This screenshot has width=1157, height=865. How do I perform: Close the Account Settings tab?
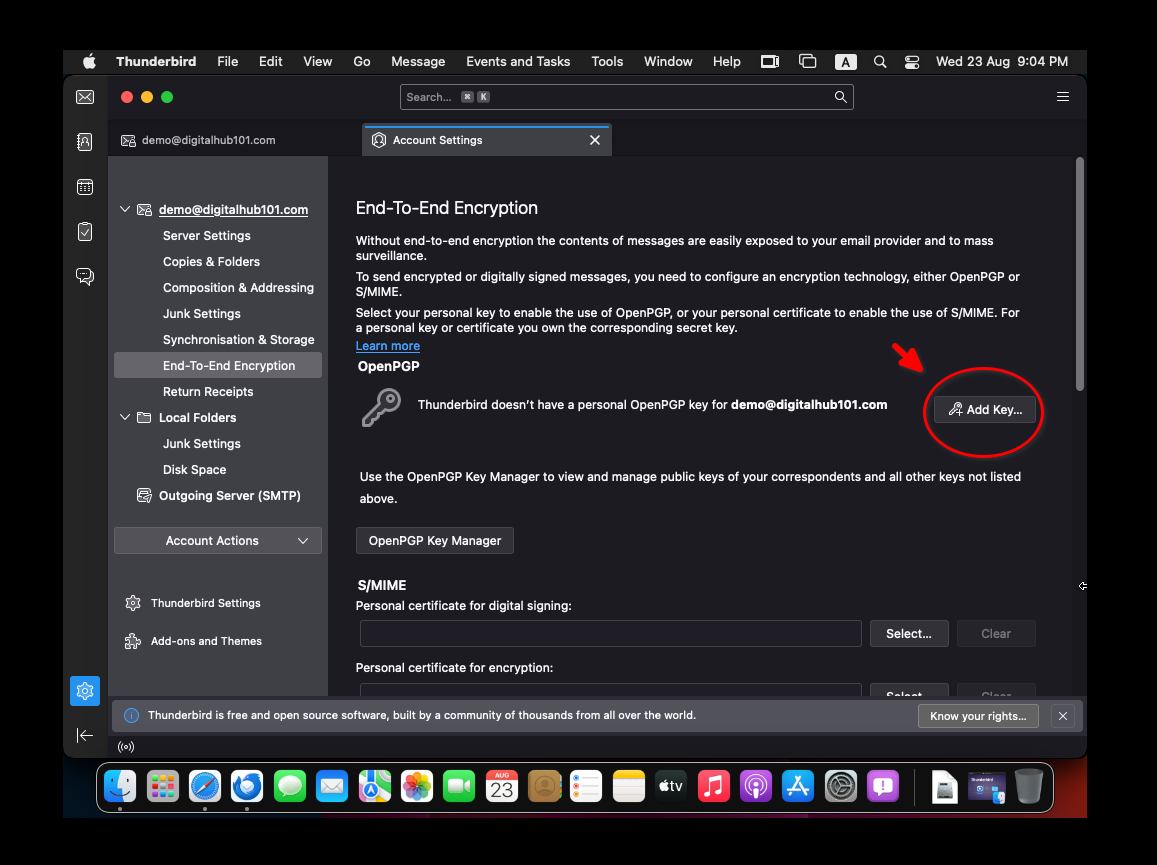595,140
